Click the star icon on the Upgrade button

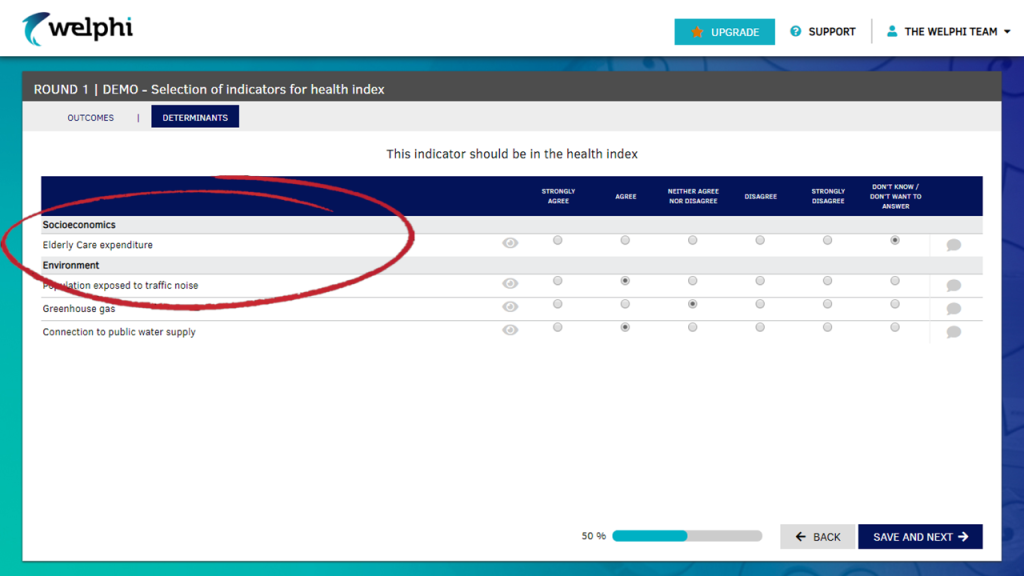click(697, 31)
